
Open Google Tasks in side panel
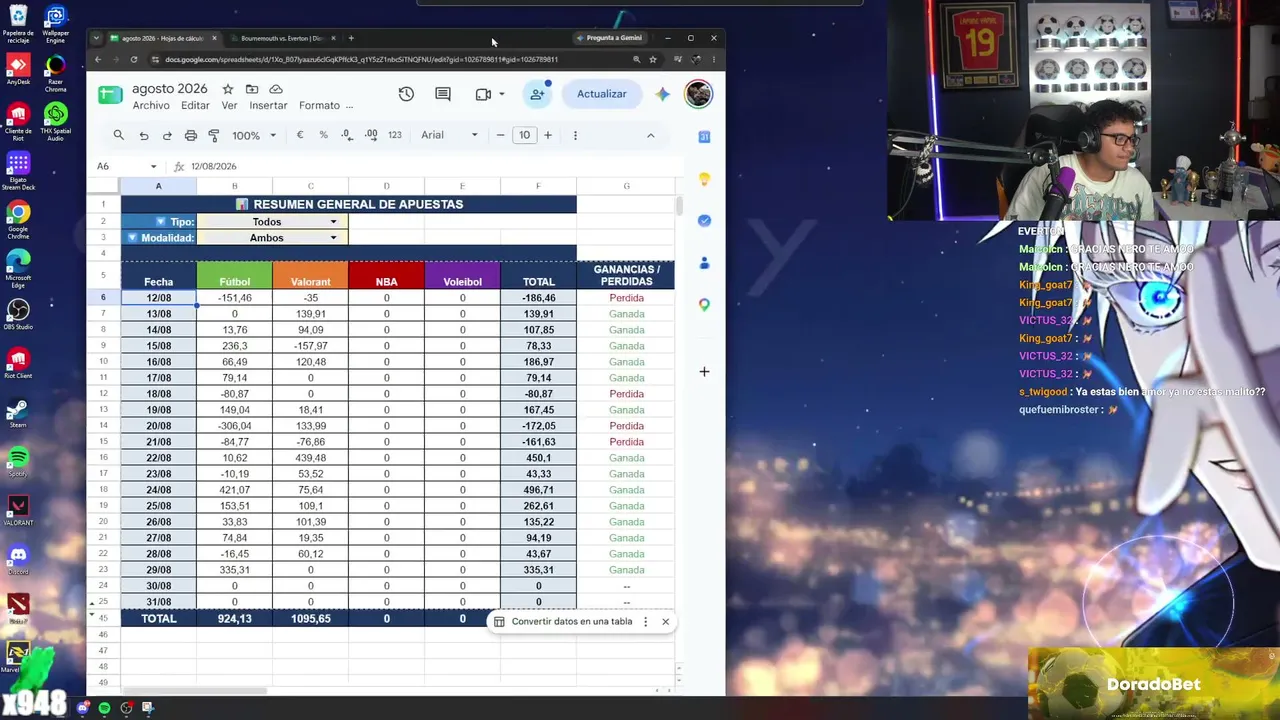point(704,221)
